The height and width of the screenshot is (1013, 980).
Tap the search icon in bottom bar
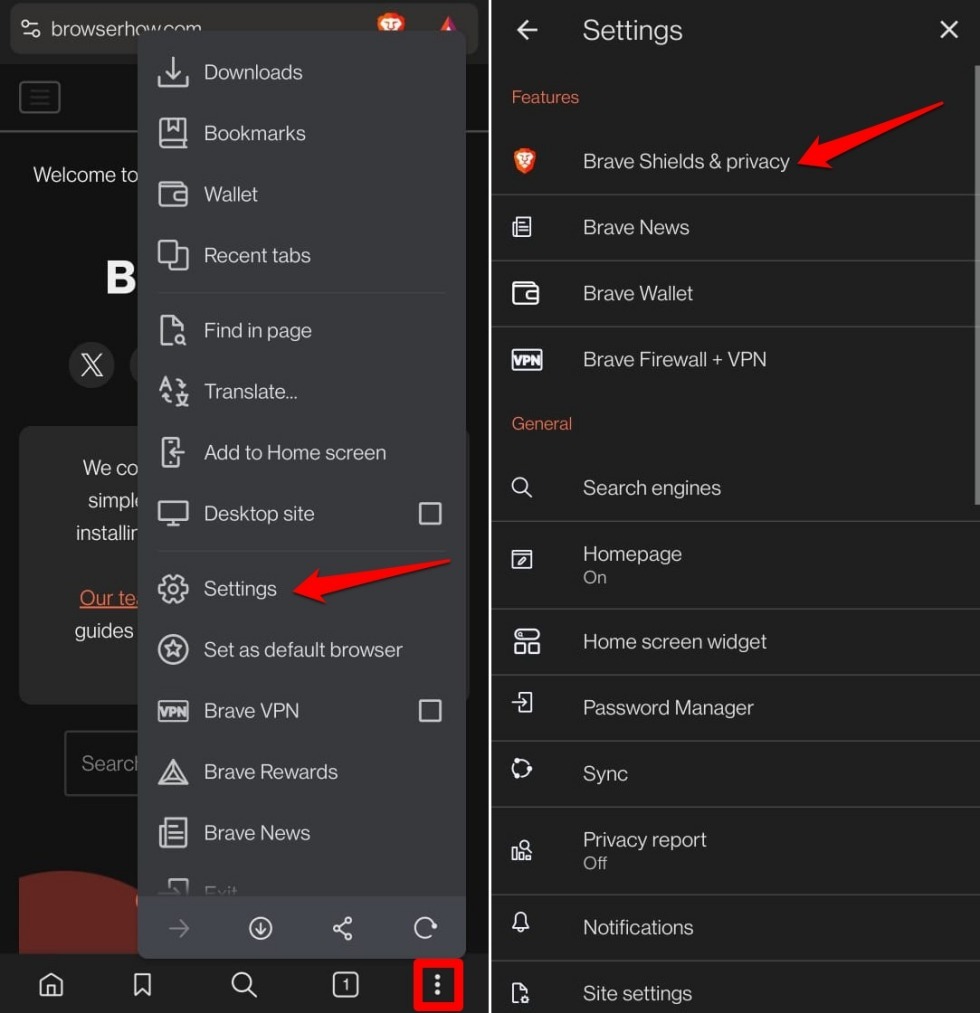pyautogui.click(x=244, y=985)
